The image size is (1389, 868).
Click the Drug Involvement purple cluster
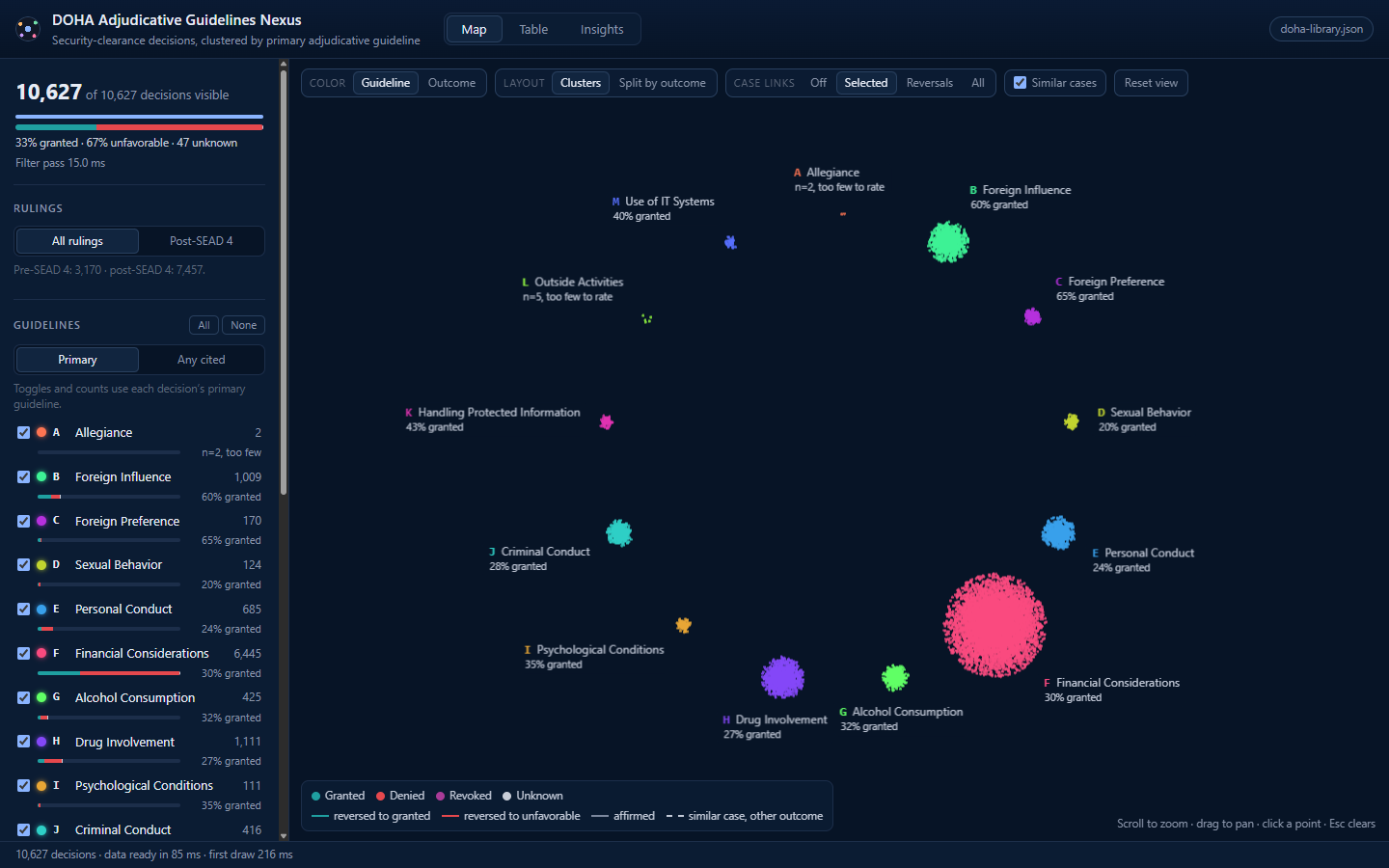[x=782, y=677]
